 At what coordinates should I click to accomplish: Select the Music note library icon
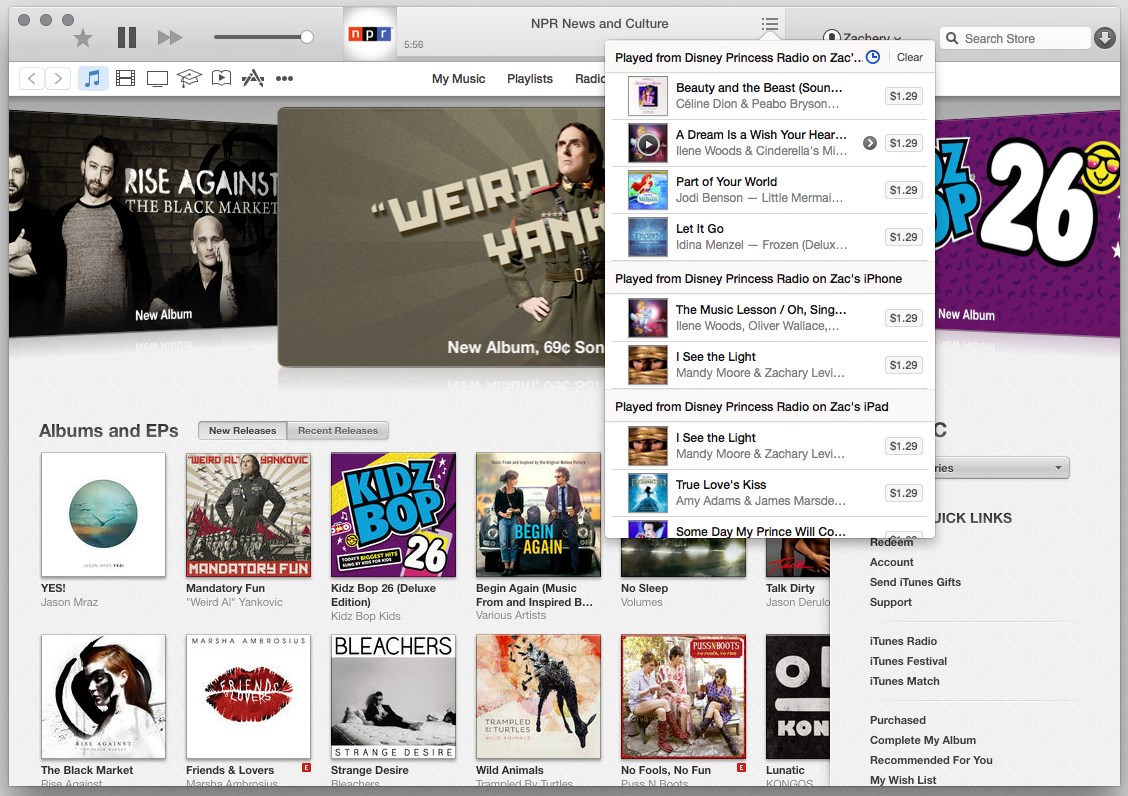tap(93, 78)
